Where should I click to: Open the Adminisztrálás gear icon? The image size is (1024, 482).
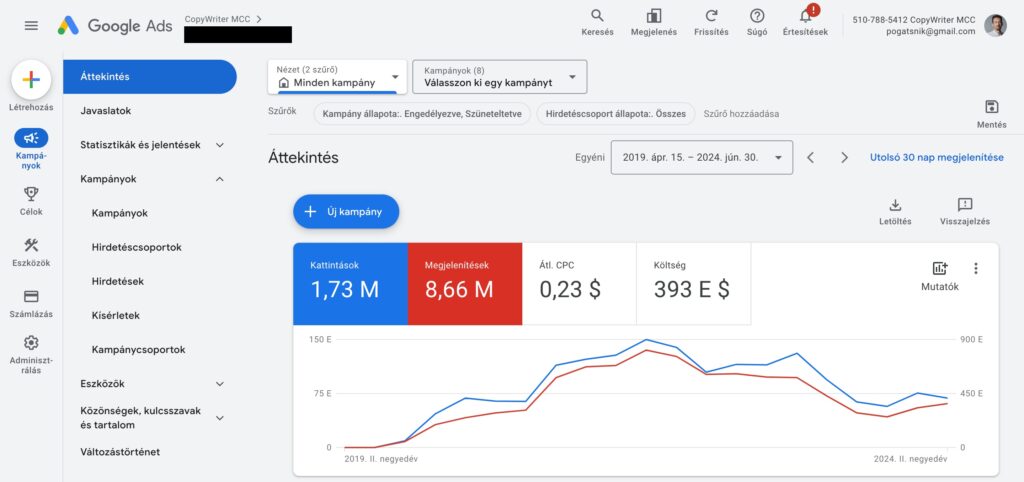pos(31,343)
